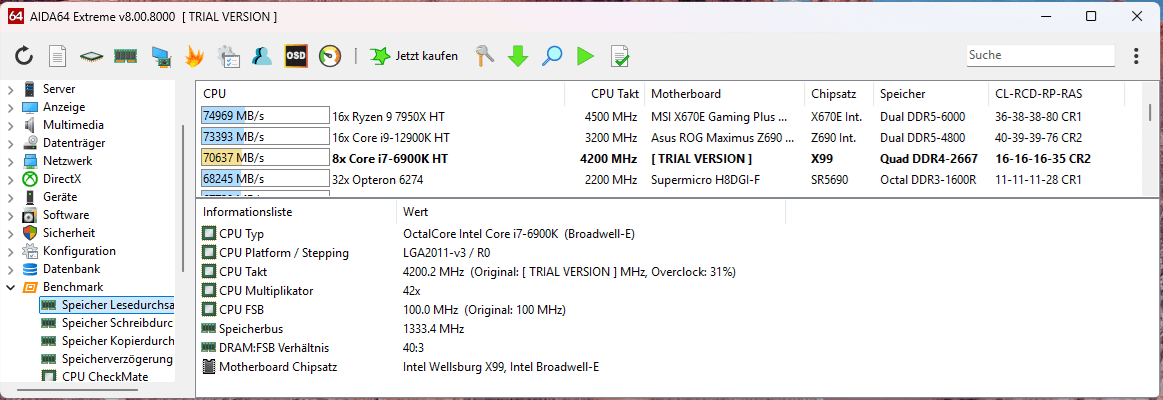Click the Refresh toolbar icon
The image size is (1163, 400).
pos(24,55)
